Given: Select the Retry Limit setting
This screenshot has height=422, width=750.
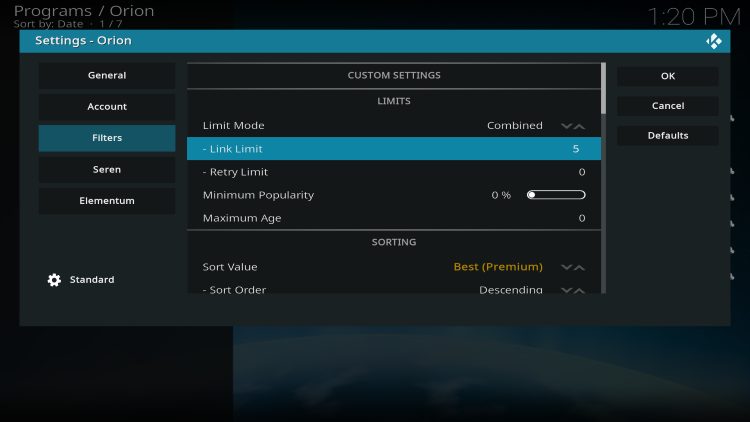Looking at the screenshot, I should tap(394, 172).
